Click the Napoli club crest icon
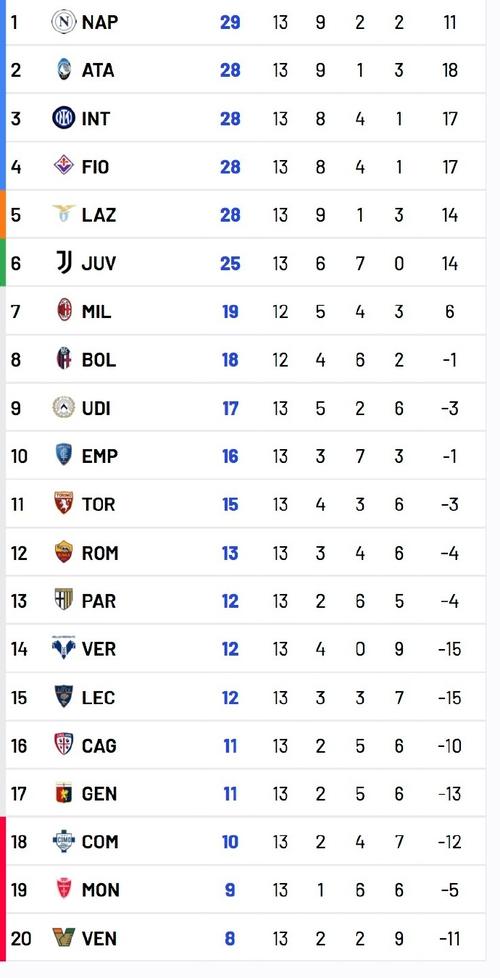The image size is (500, 978). (63, 22)
